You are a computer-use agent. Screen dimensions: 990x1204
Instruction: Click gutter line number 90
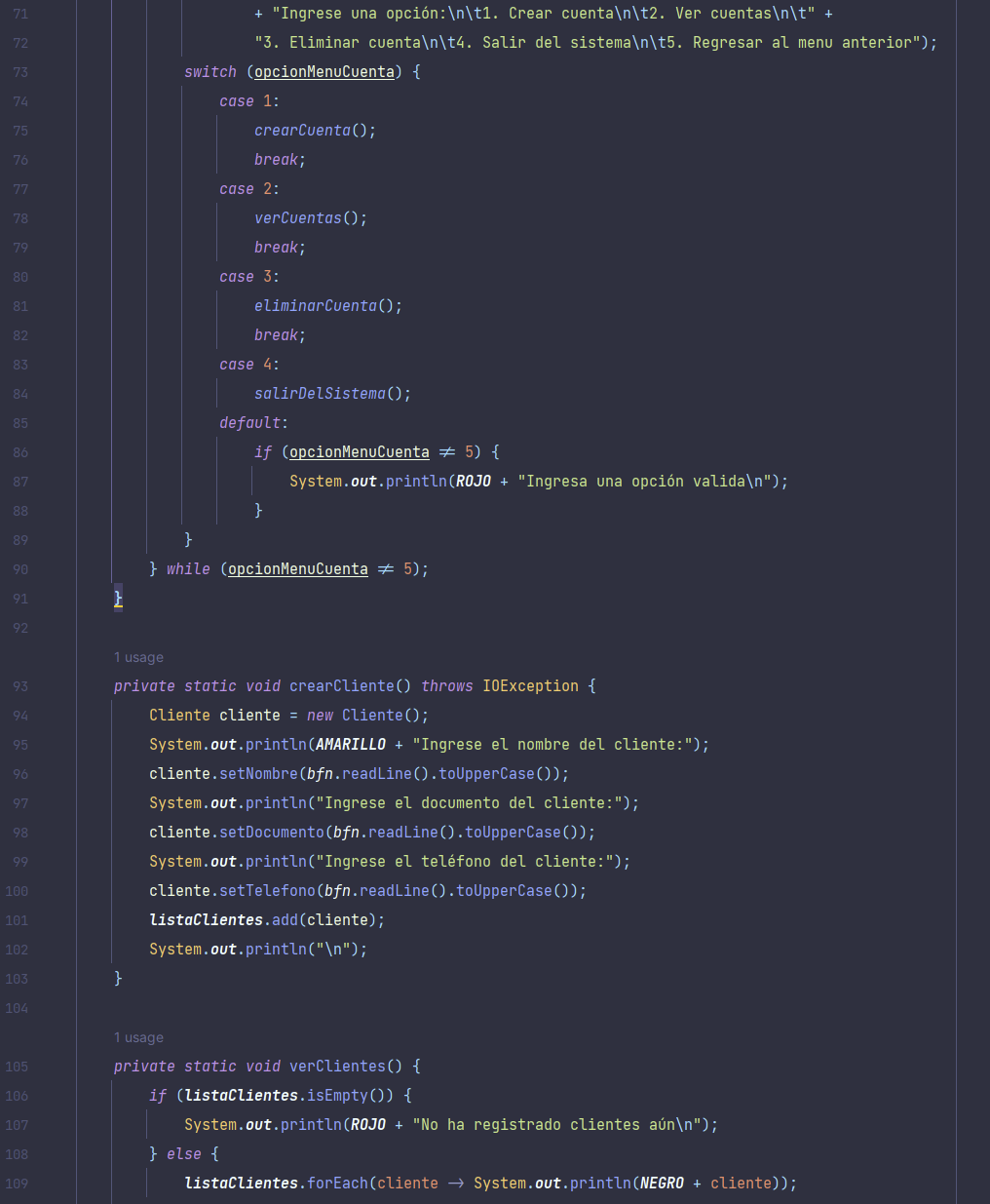(x=20, y=569)
